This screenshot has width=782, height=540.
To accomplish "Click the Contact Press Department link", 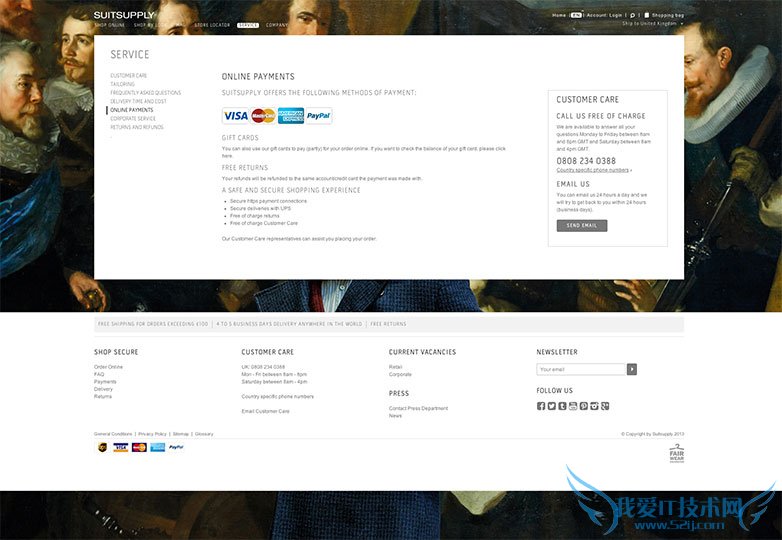I will (418, 408).
